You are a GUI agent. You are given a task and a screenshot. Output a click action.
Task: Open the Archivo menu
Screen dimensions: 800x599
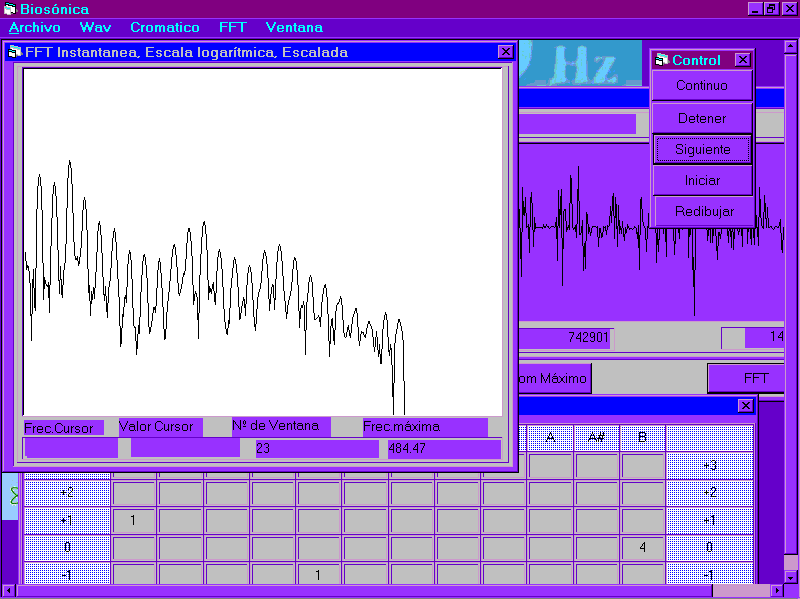tap(34, 27)
